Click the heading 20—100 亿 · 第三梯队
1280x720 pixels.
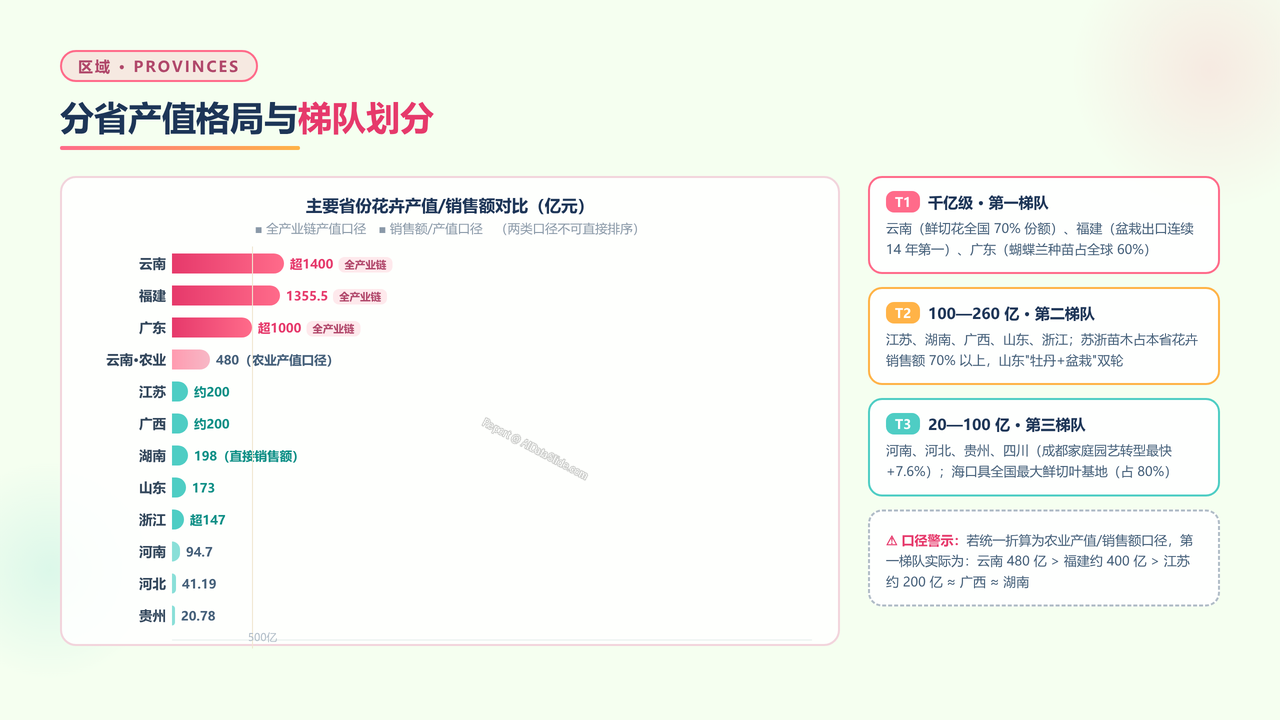coord(1006,425)
